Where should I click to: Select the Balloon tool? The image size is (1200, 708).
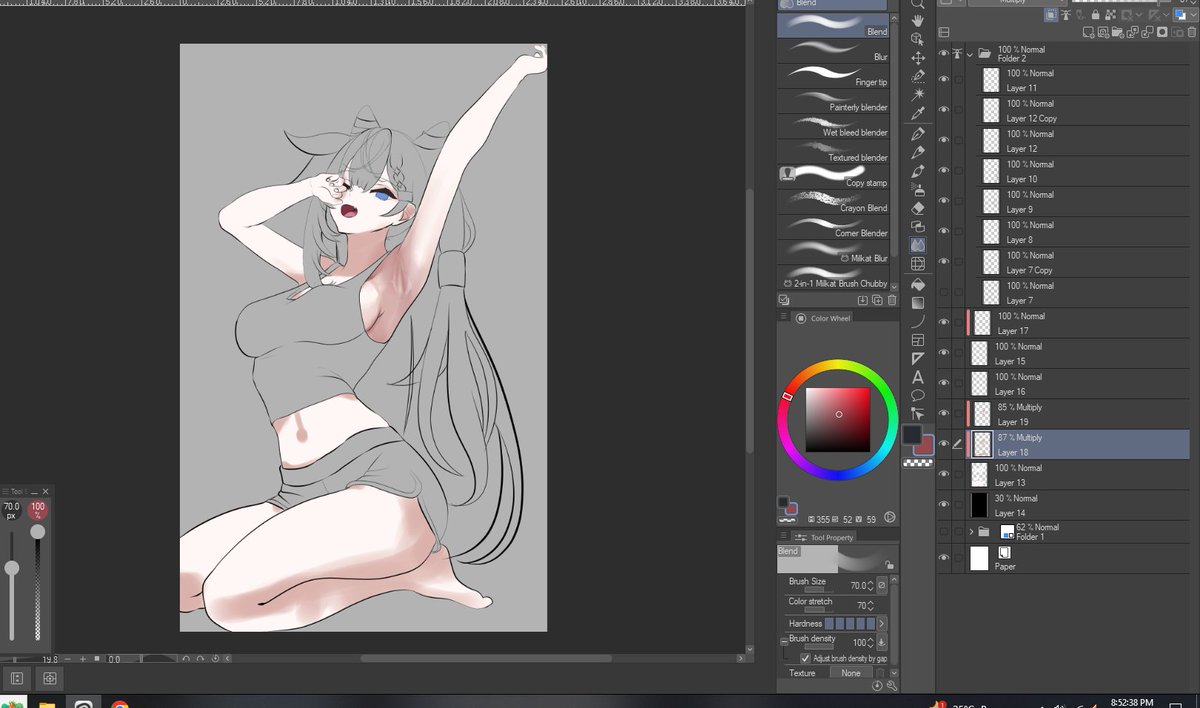pyautogui.click(x=918, y=396)
